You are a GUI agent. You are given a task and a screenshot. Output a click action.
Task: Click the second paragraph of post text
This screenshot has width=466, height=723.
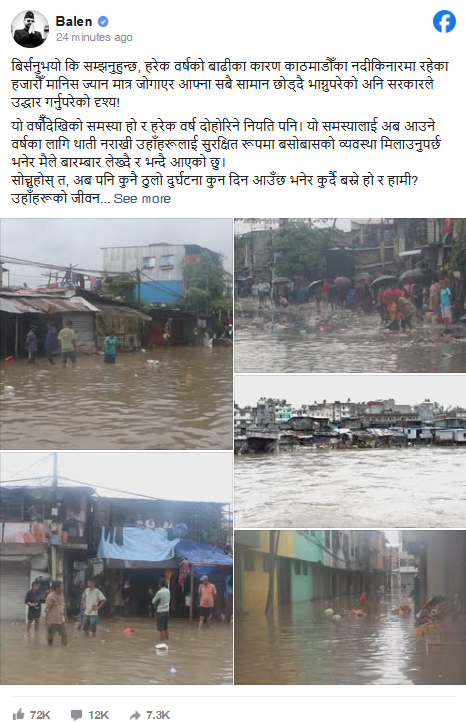click(x=226, y=144)
